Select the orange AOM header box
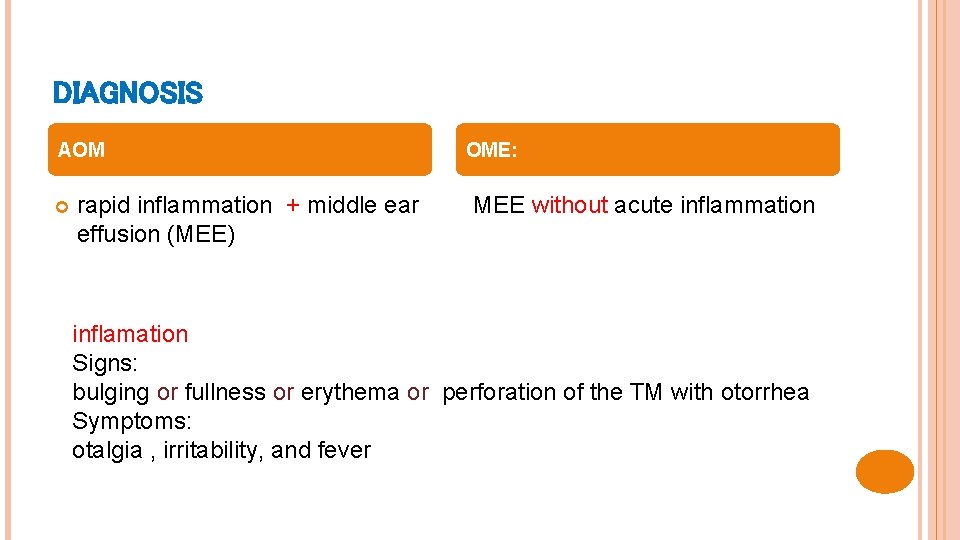The height and width of the screenshot is (540, 960). [x=241, y=150]
